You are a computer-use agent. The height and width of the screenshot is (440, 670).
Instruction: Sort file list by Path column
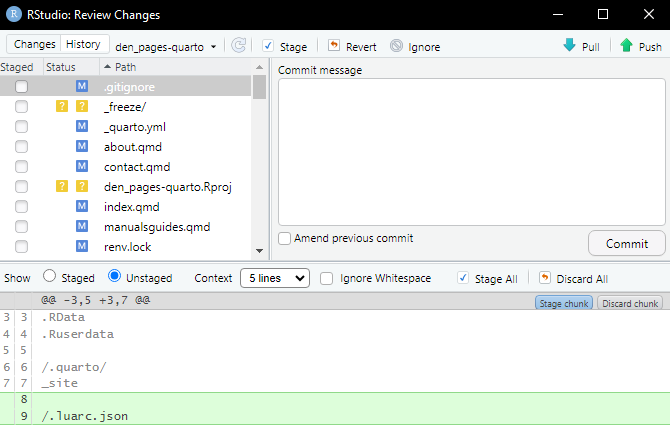pyautogui.click(x=125, y=67)
